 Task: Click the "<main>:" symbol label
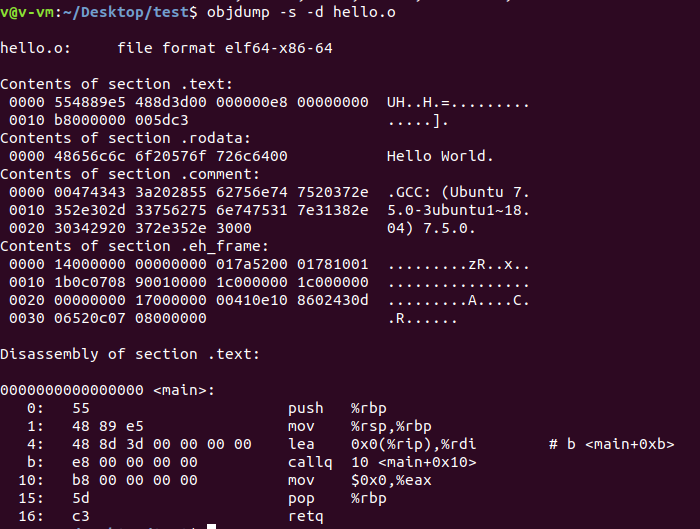tap(184, 390)
